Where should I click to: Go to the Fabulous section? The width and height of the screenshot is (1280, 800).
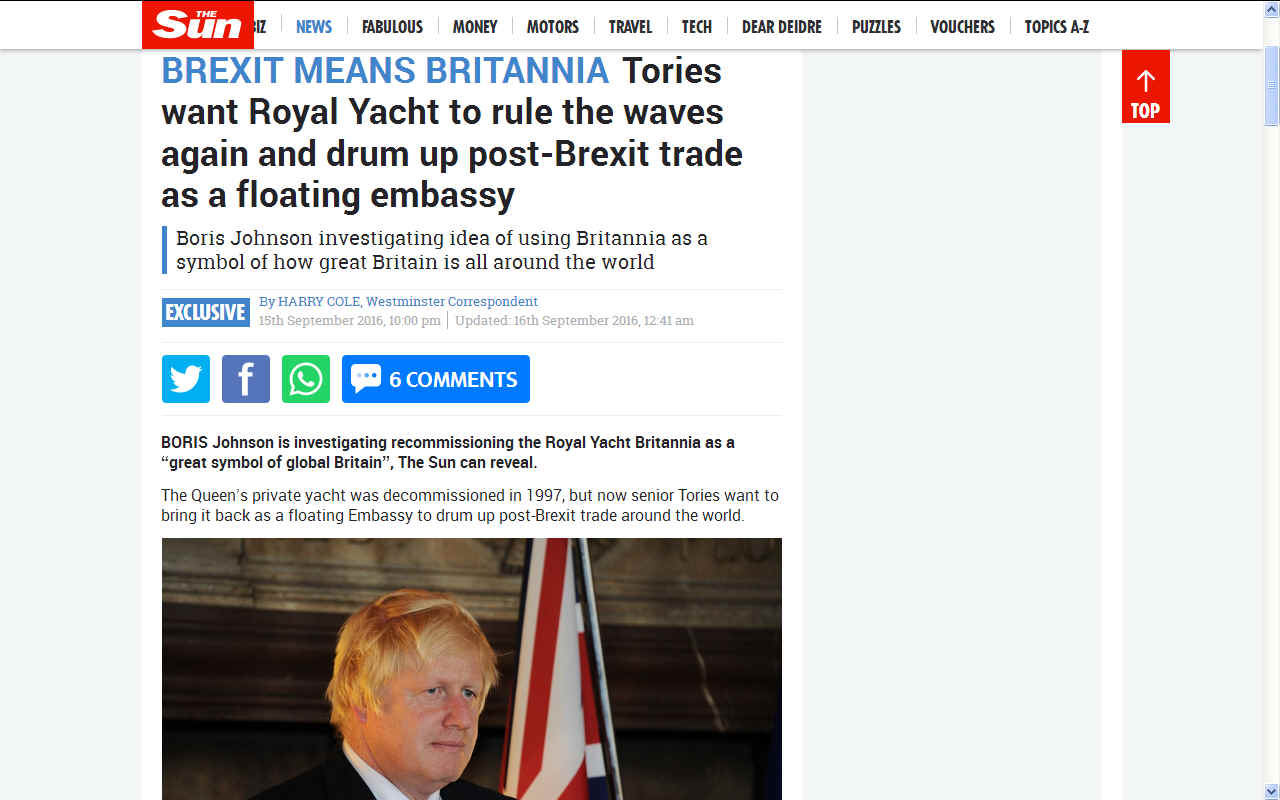coord(392,27)
